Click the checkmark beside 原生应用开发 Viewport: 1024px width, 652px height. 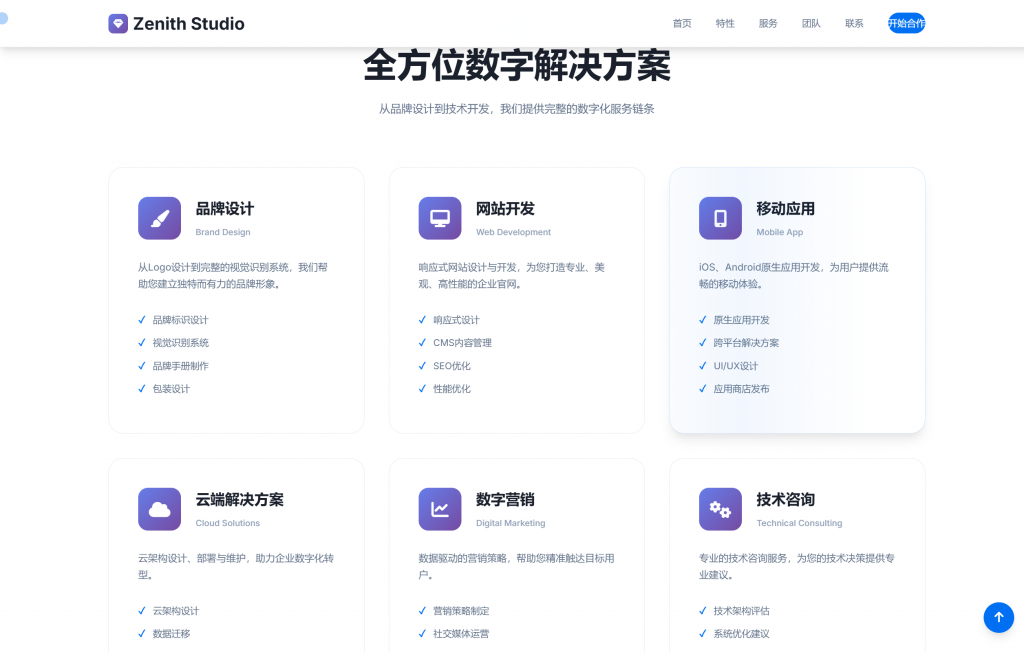(702, 319)
